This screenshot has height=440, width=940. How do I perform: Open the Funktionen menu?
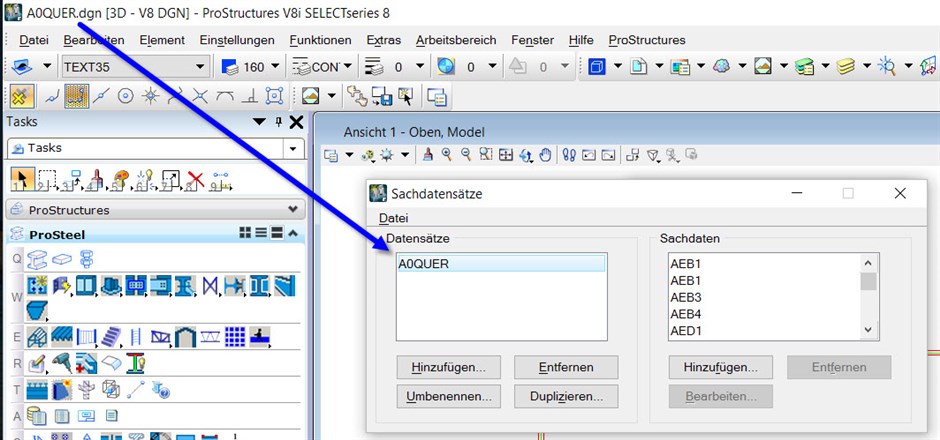pos(320,40)
